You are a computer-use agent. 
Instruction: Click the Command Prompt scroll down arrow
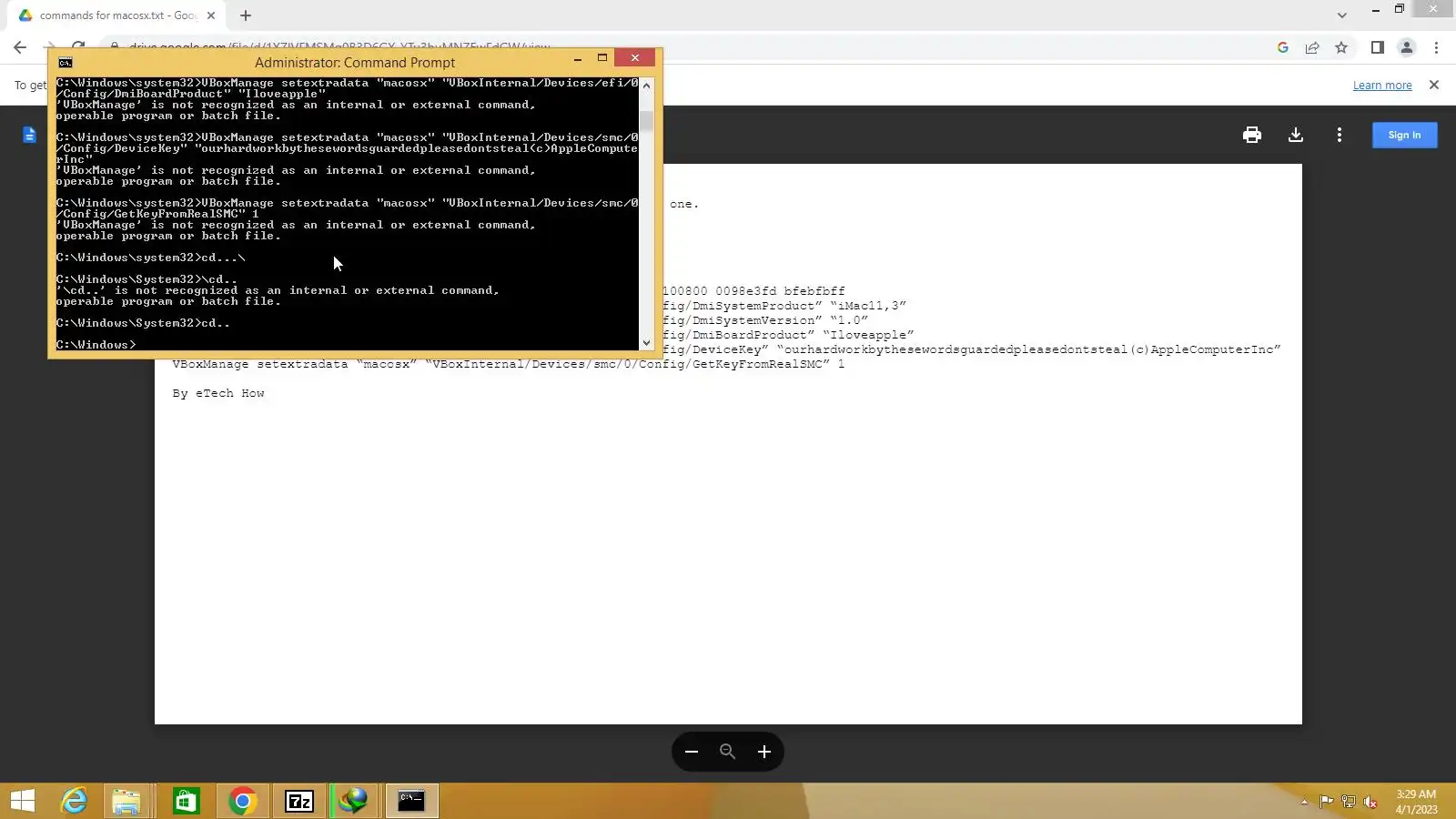[647, 343]
